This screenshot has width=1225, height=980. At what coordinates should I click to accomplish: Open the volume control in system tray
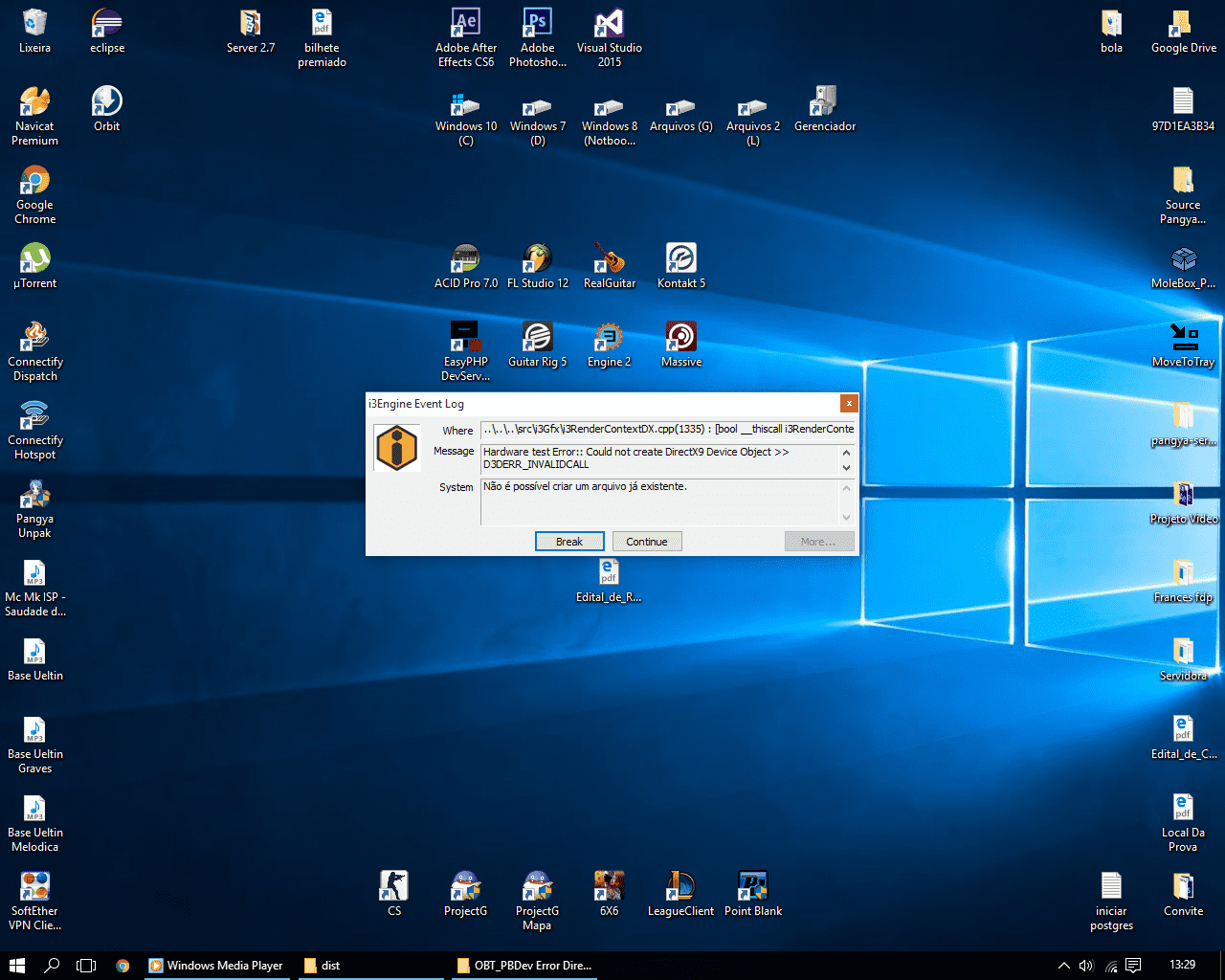point(1086,965)
